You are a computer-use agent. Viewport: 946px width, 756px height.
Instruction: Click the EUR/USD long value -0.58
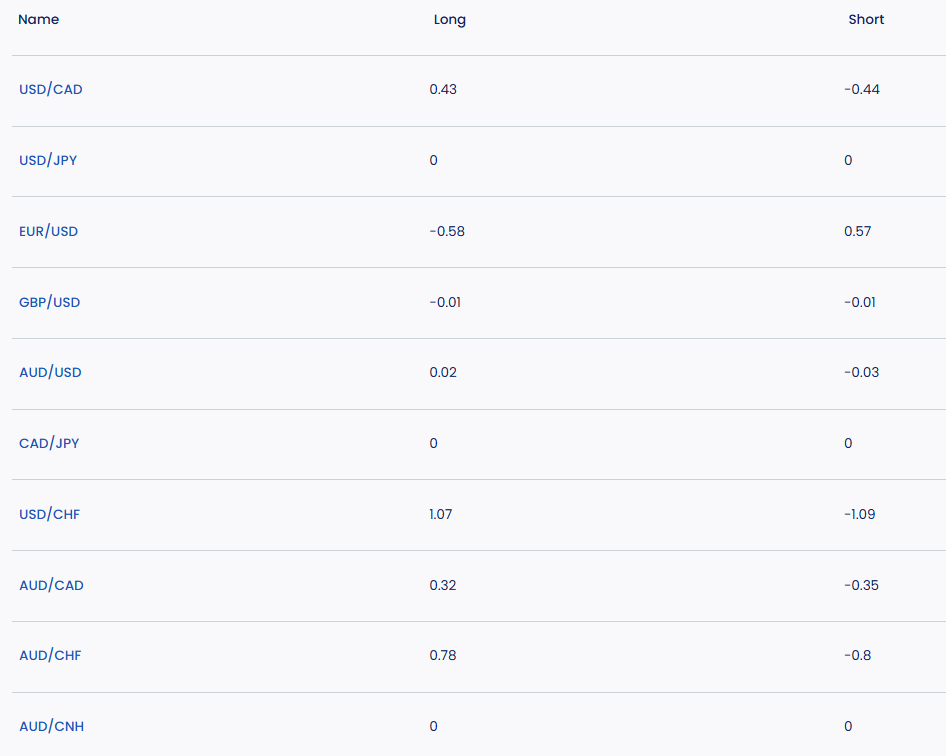coord(447,232)
